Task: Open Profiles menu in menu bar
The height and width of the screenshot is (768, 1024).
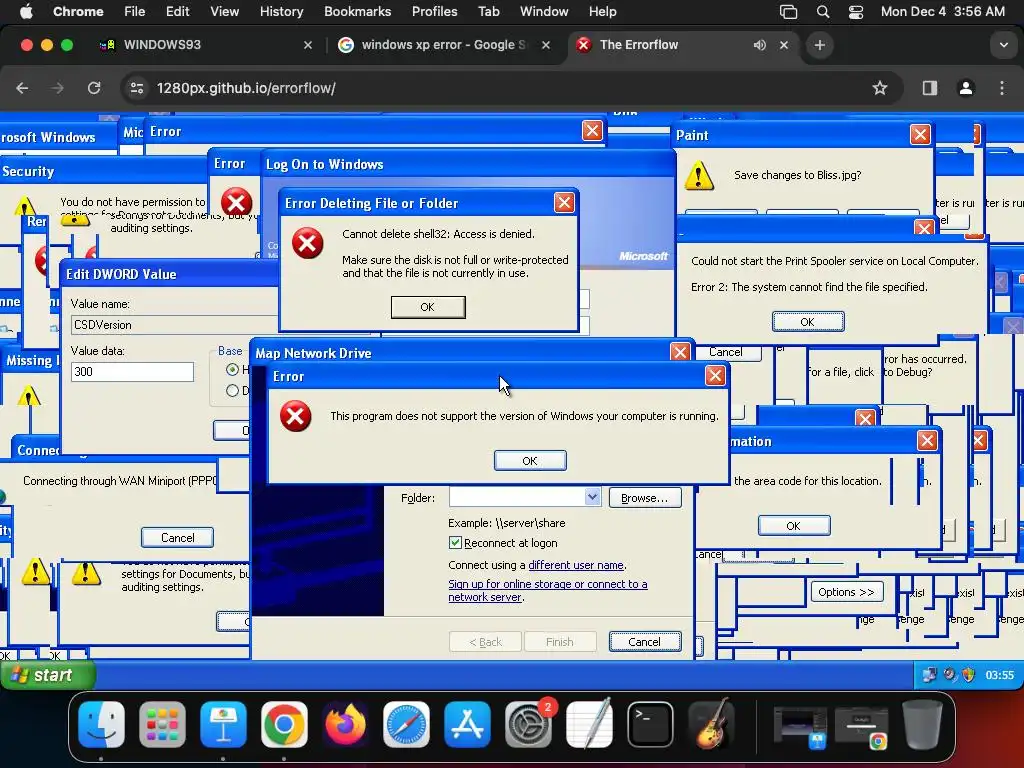Action: 434,11
